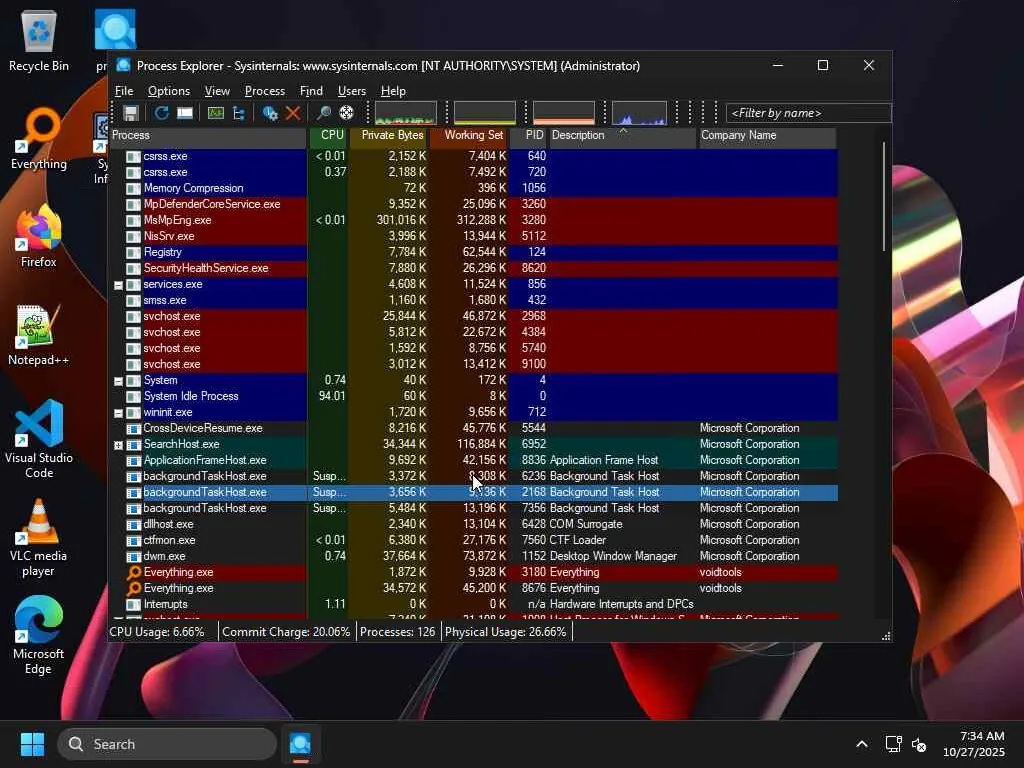Viewport: 1024px width, 768px height.
Task: Click svchost.exe row with PID 2968
Action: pos(473,316)
